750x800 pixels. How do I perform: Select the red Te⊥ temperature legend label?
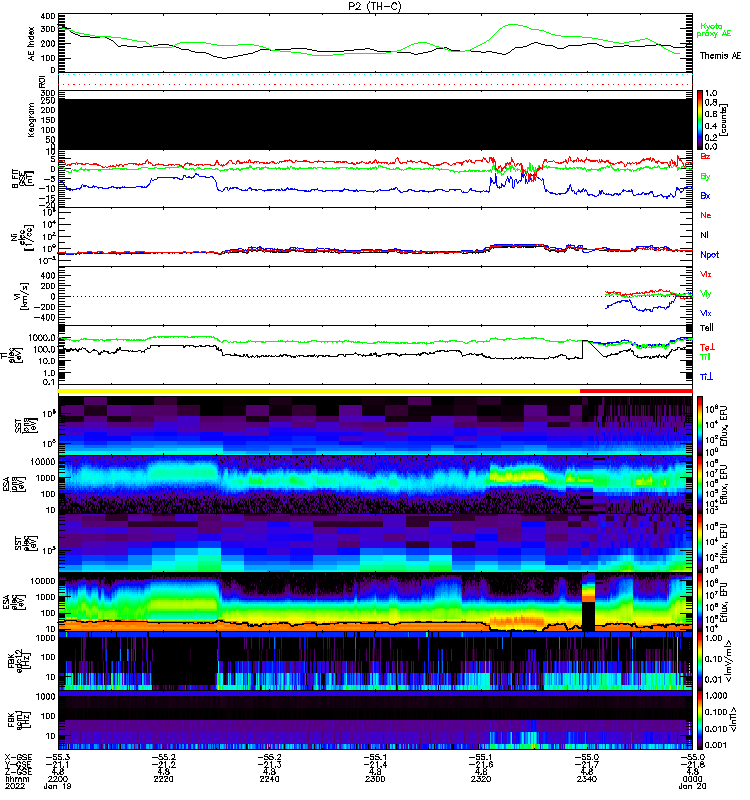(706, 347)
